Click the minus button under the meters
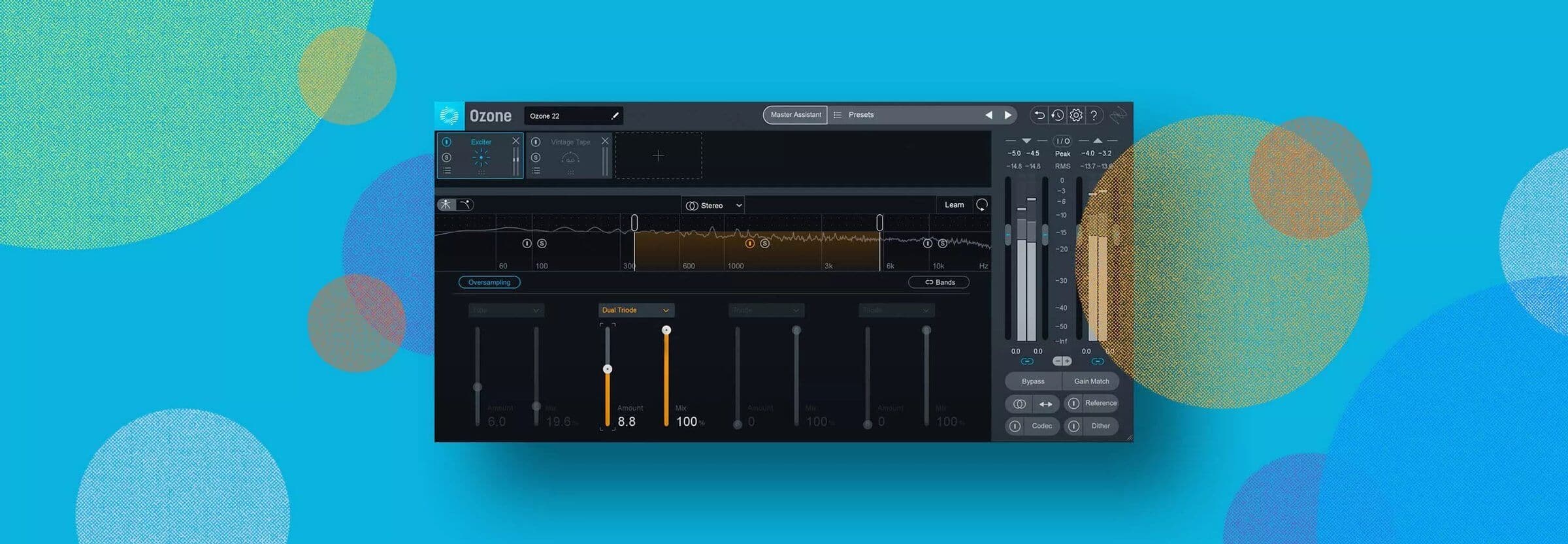 (1058, 361)
